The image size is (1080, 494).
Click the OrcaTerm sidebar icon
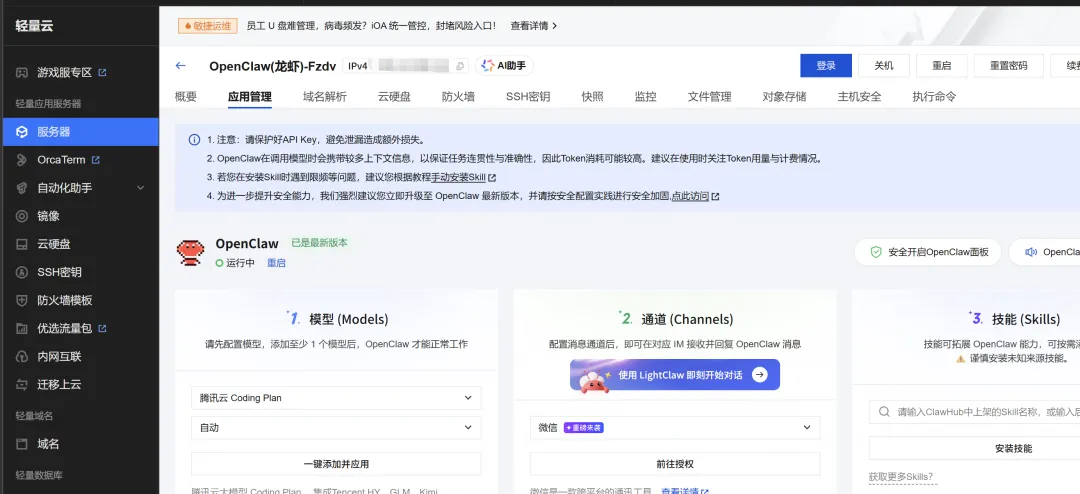22,160
